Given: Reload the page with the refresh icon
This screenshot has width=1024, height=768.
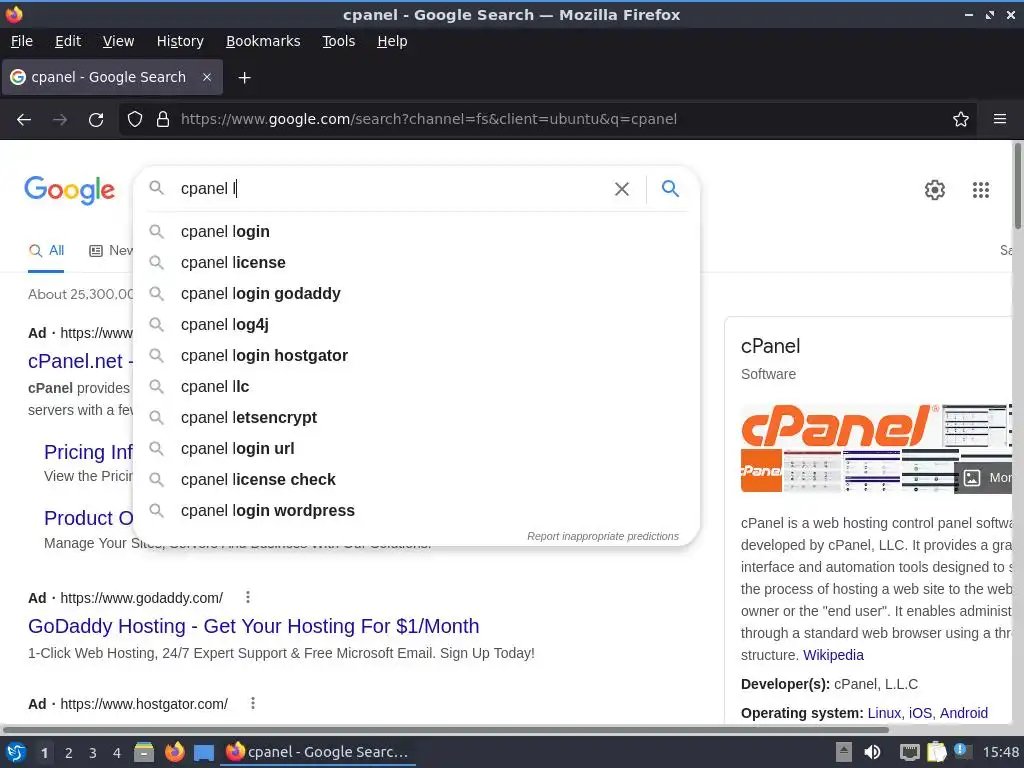Looking at the screenshot, I should [96, 120].
